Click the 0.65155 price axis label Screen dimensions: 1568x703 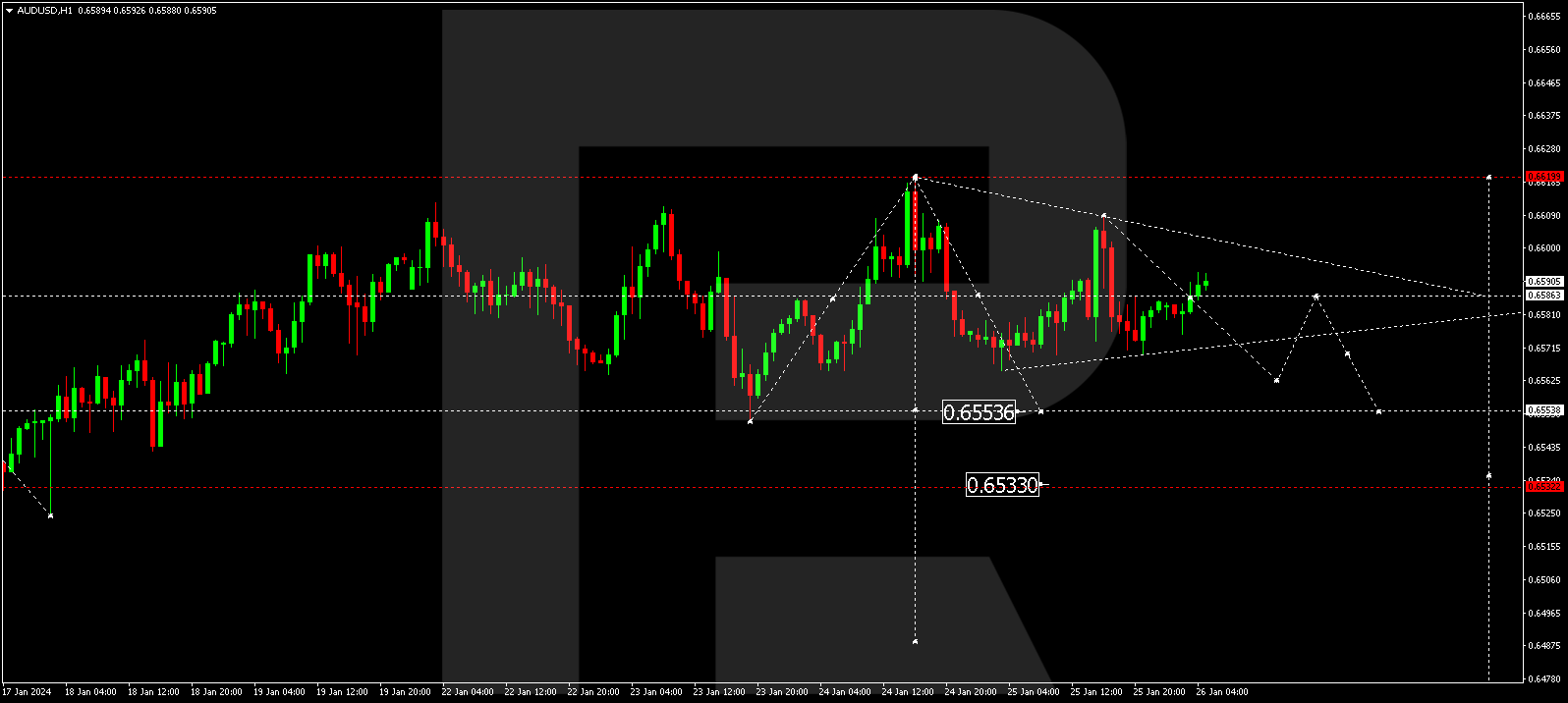point(1544,547)
